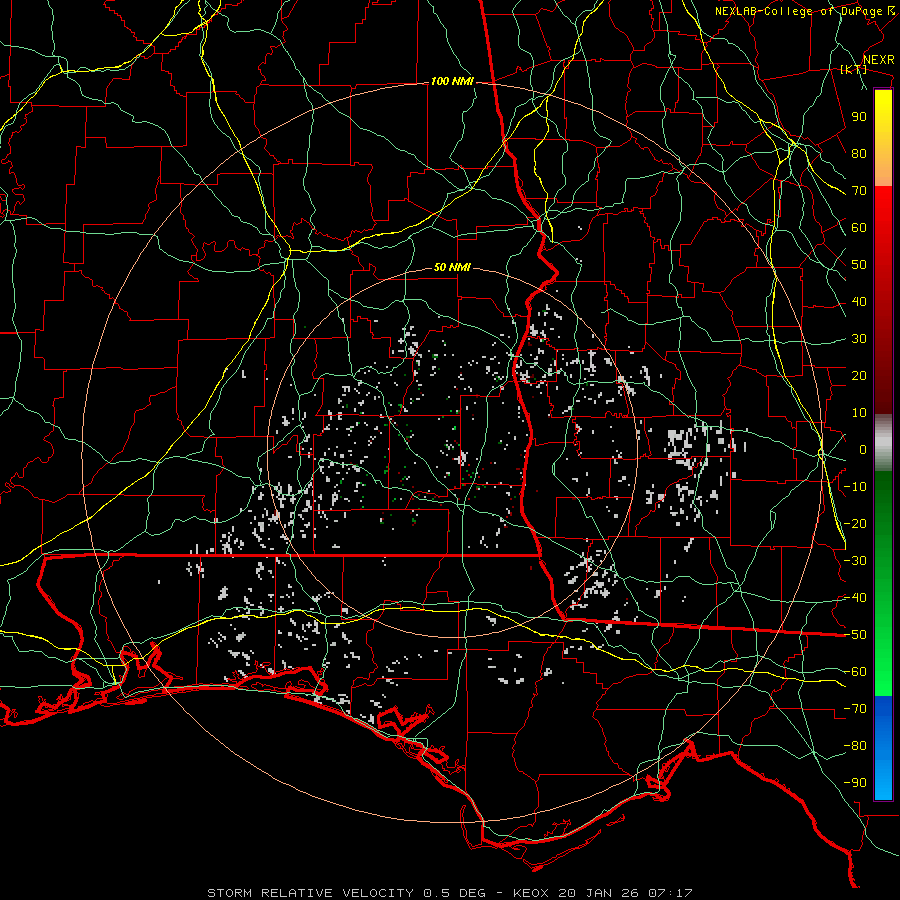
Task: Click the positive 50 scale value
Action: pyautogui.click(x=859, y=265)
